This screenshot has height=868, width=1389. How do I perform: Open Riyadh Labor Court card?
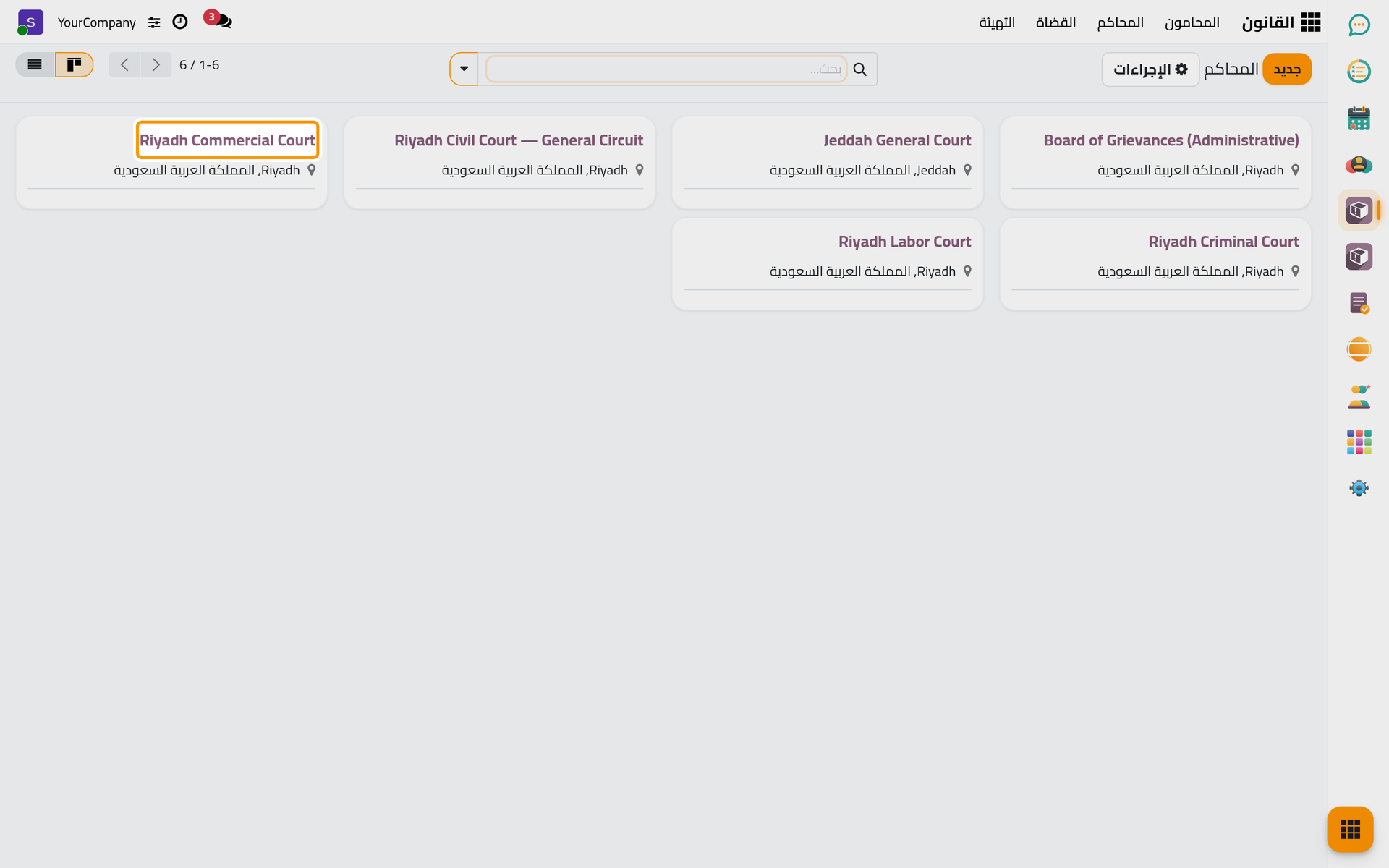click(827, 264)
